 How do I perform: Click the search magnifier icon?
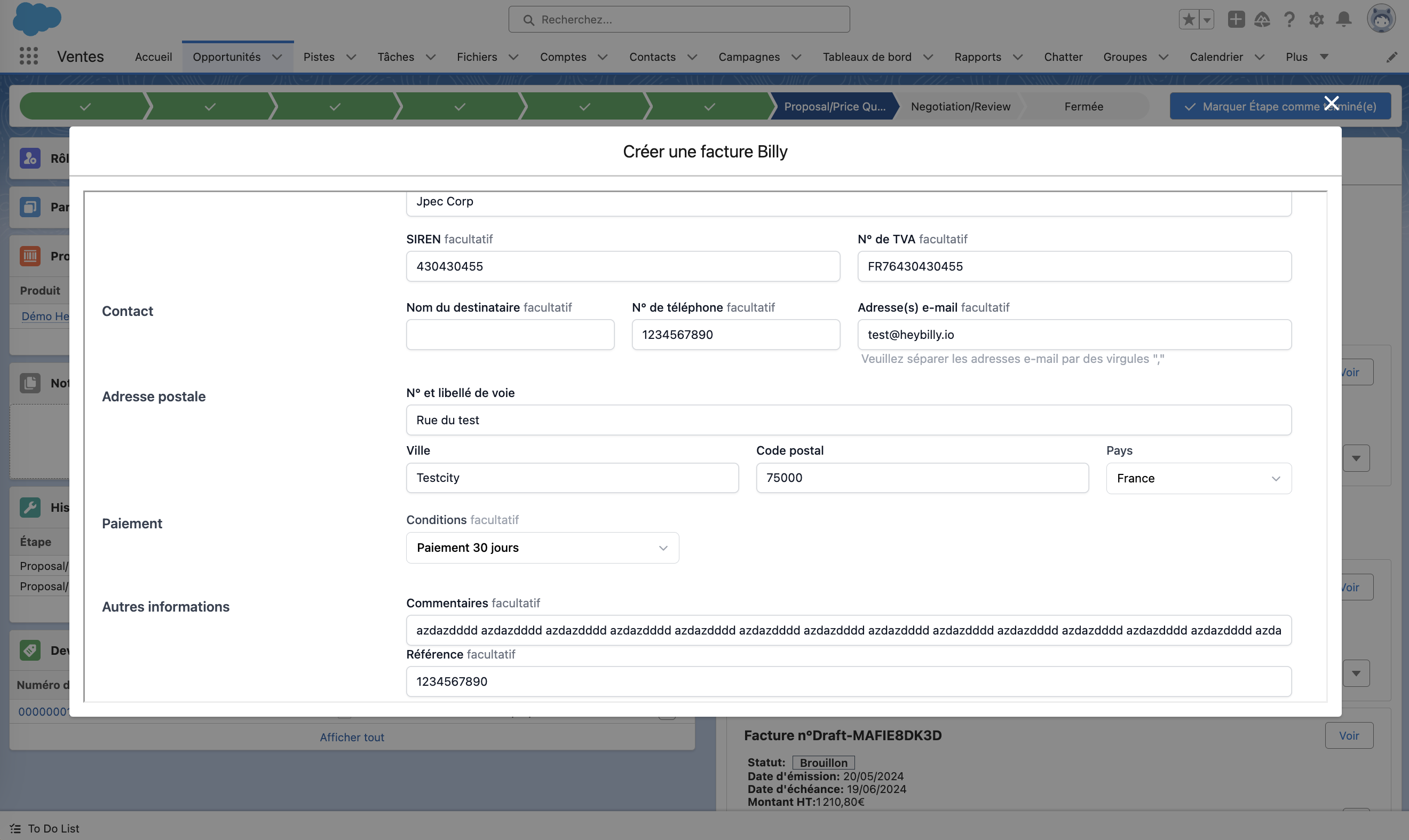[x=528, y=20]
